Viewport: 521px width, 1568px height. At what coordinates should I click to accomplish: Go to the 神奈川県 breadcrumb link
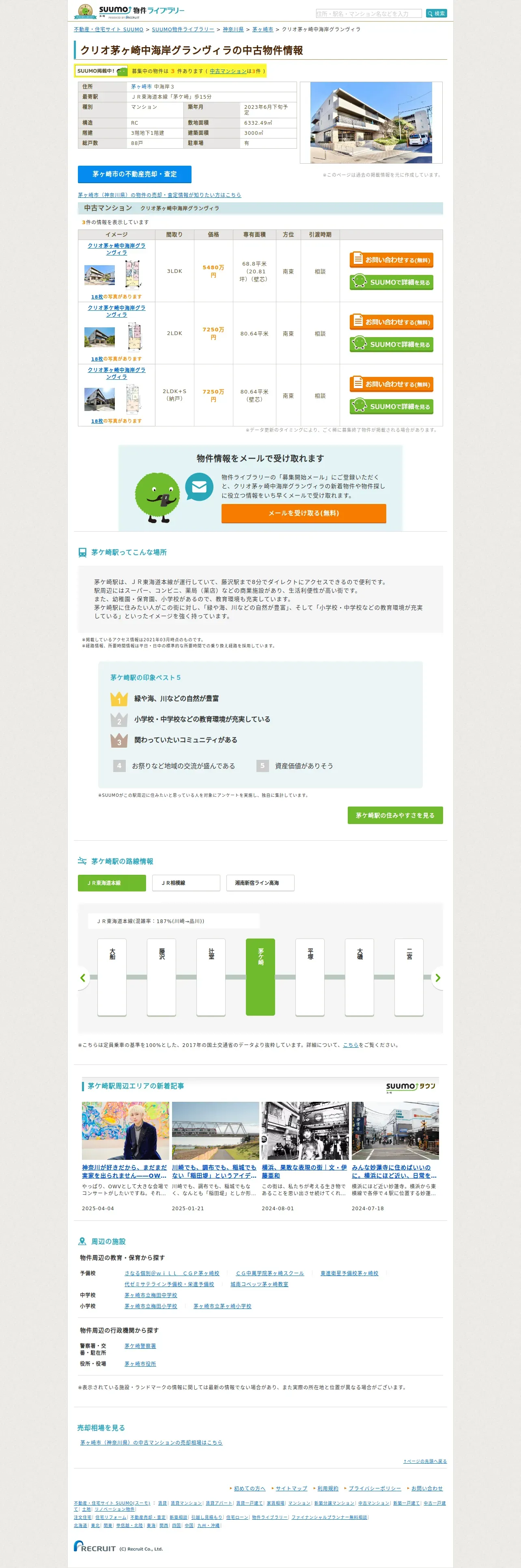[x=233, y=29]
